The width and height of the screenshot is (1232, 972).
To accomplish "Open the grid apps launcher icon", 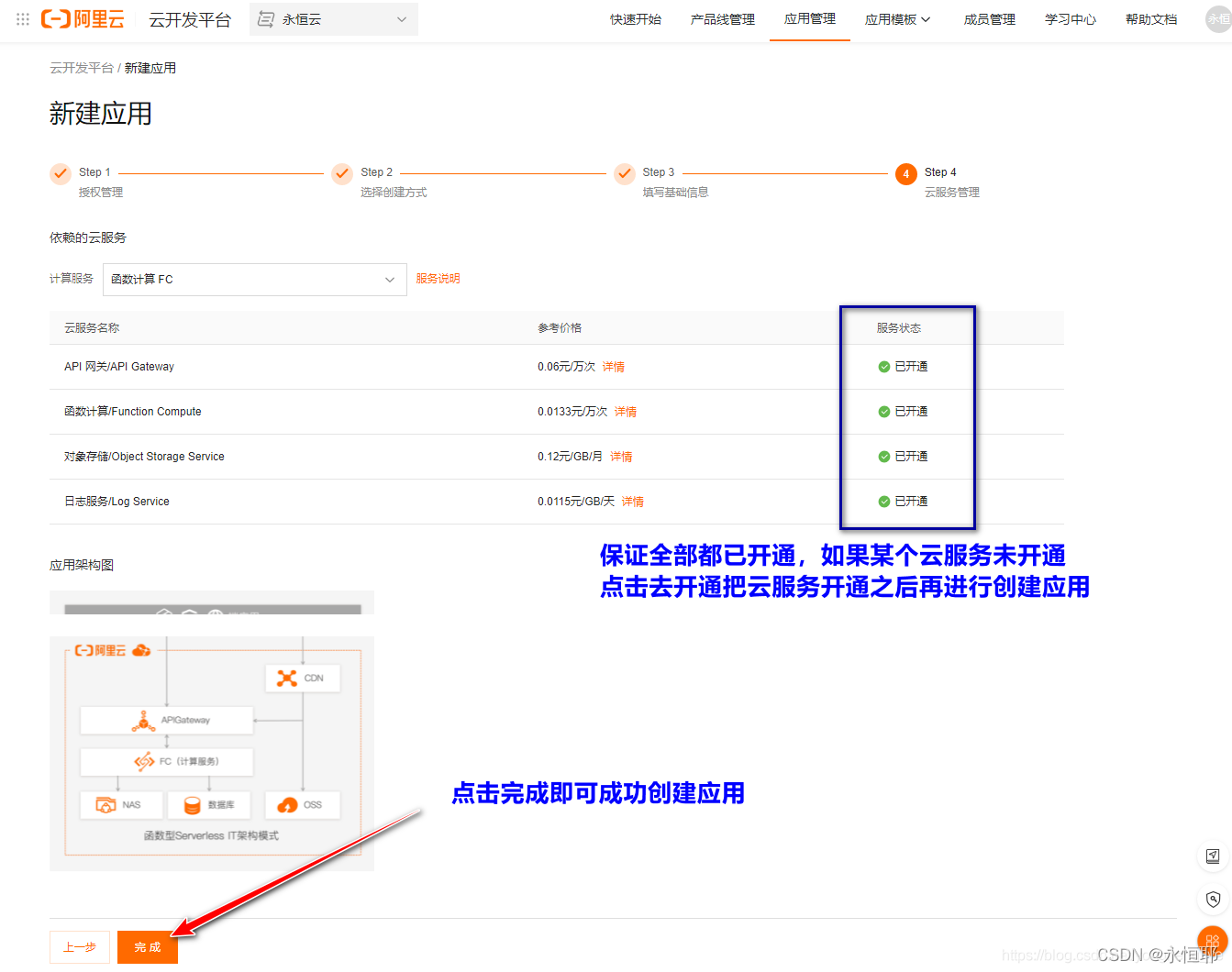I will 23,18.
